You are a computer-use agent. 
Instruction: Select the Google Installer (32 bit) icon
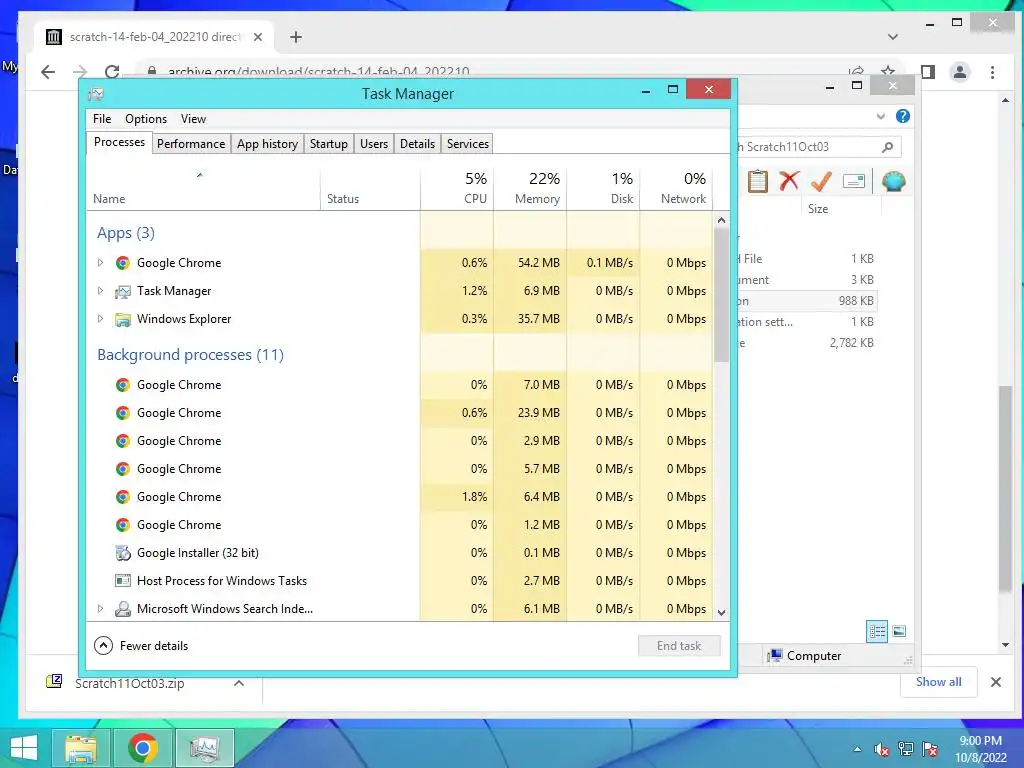tap(123, 553)
